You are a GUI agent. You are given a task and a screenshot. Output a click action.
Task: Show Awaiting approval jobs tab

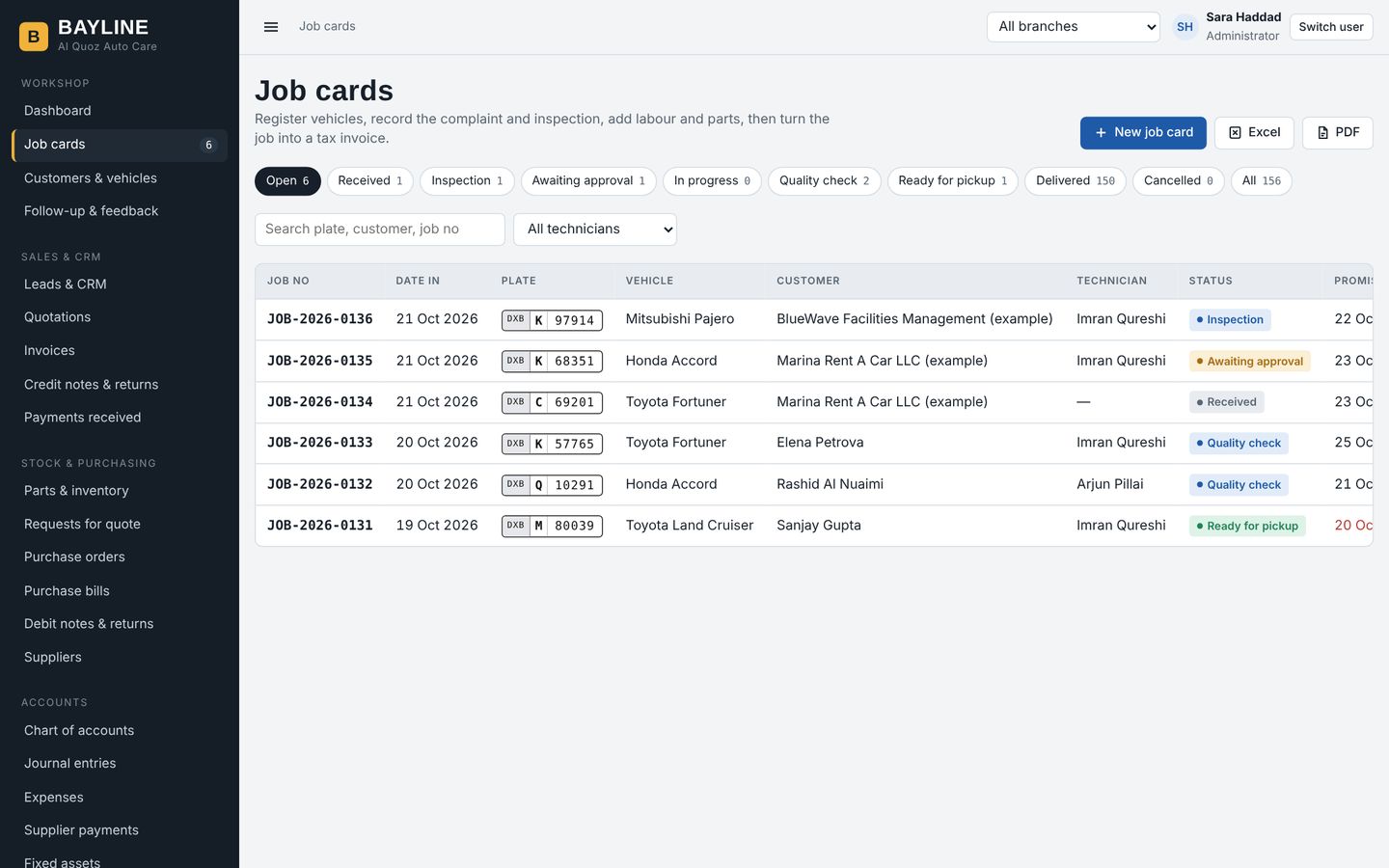click(x=588, y=181)
